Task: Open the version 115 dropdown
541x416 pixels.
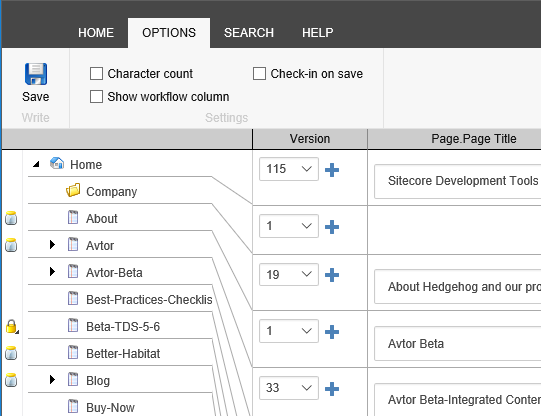Action: click(289, 169)
